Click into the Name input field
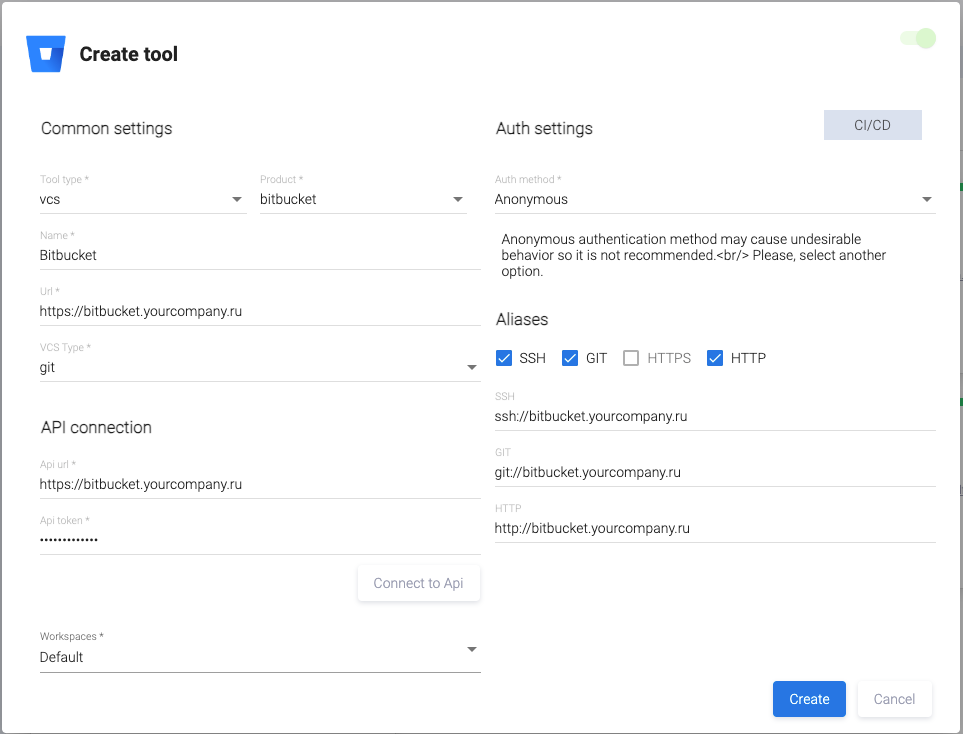This screenshot has width=963, height=734. [x=259, y=256]
